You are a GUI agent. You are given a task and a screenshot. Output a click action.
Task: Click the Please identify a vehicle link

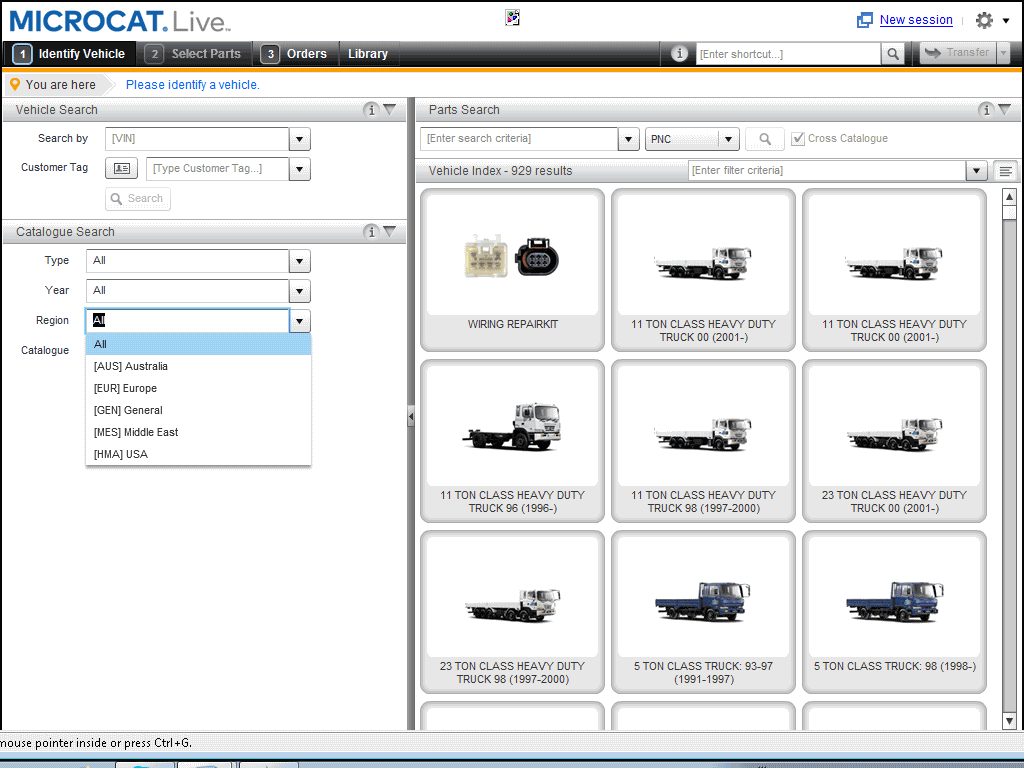click(x=193, y=84)
